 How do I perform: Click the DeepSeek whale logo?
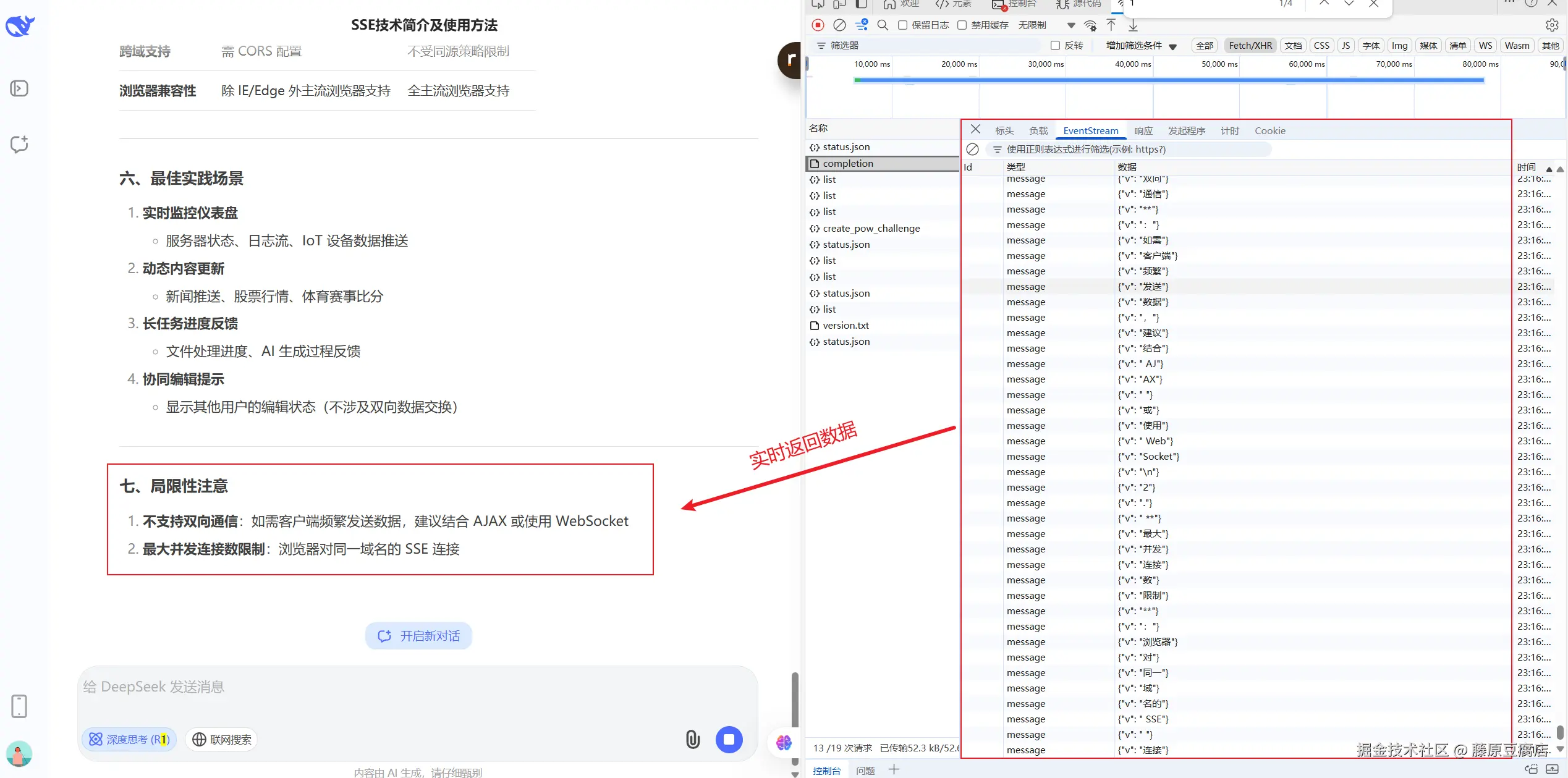point(20,26)
